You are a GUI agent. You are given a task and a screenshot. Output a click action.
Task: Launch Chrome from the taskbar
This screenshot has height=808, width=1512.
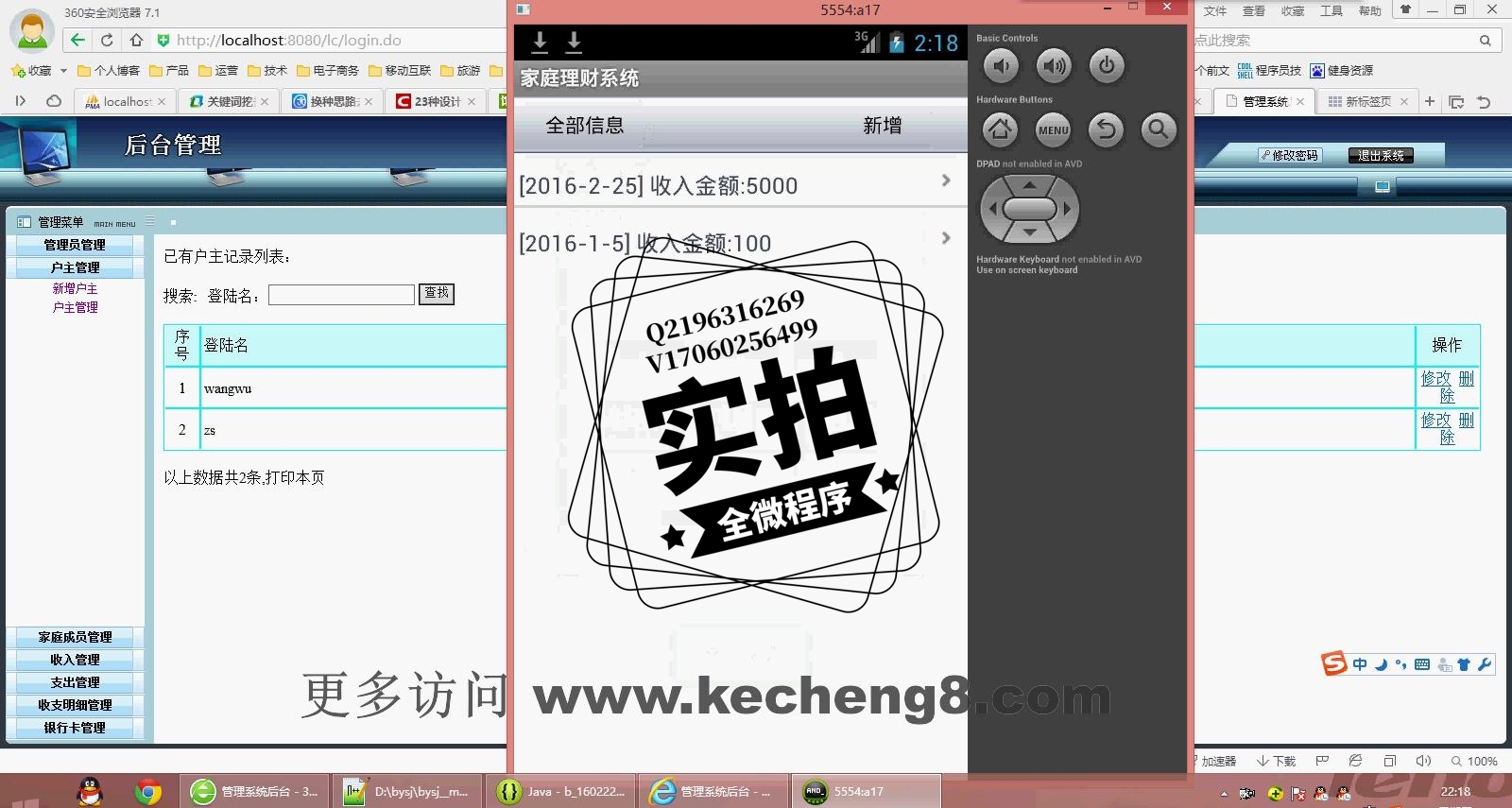[147, 791]
